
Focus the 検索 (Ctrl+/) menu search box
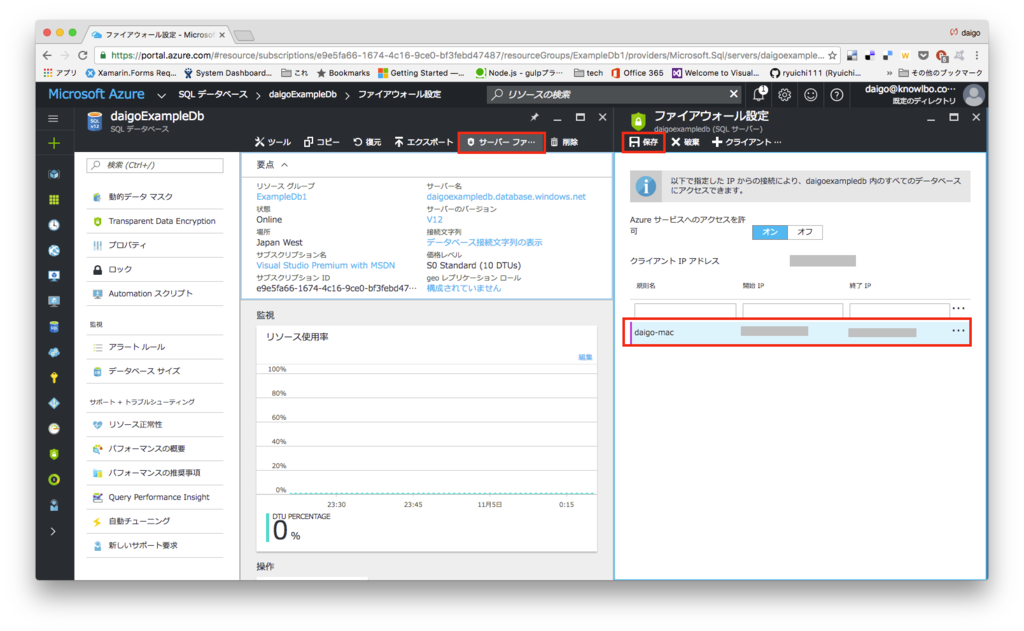155,165
